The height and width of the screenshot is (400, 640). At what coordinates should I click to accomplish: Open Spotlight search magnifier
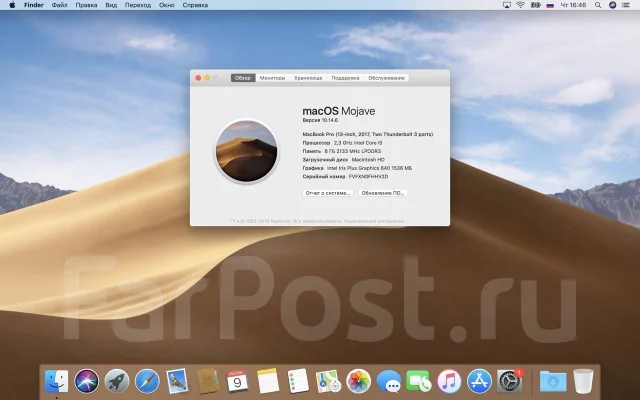pos(598,5)
